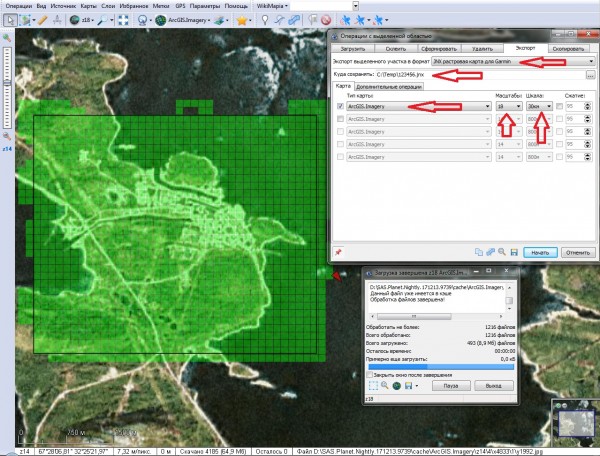The height and width of the screenshot is (456, 600).
Task: Click the download progress bar
Action: [441, 367]
